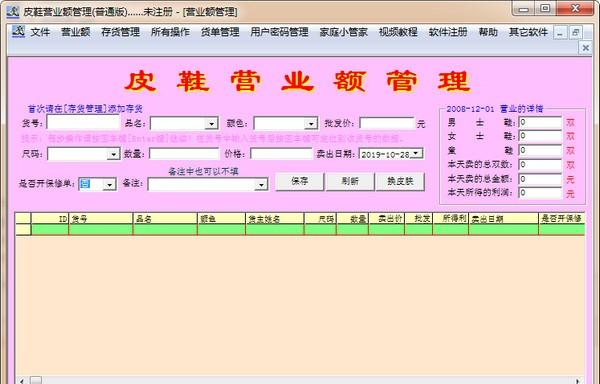Open the 货单管理 menu

(x=220, y=32)
